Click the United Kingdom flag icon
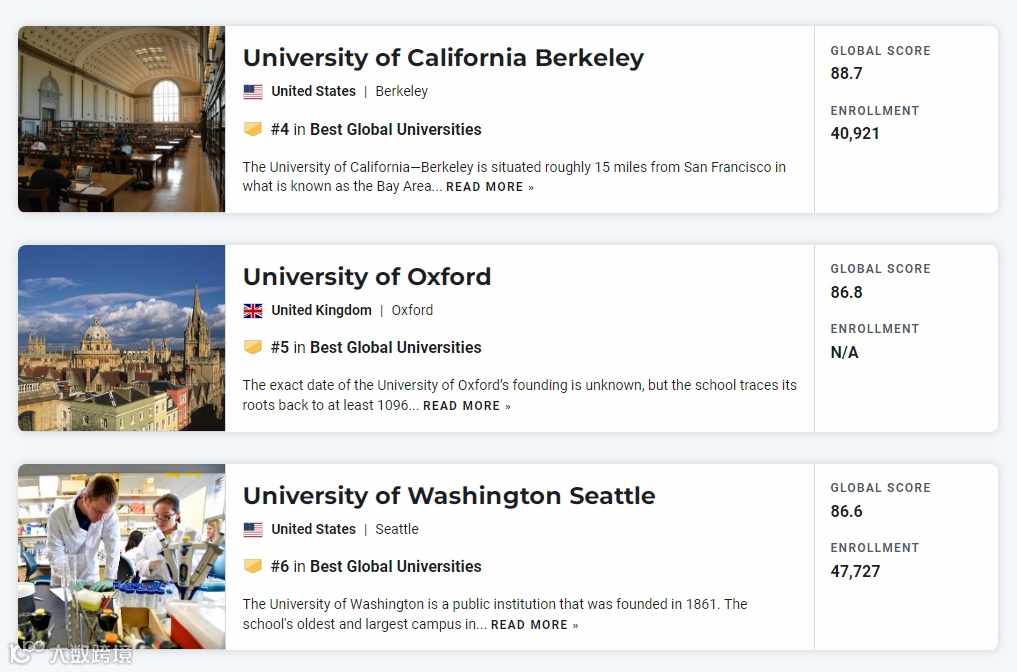Screen dimensions: 1017x672 253,311
